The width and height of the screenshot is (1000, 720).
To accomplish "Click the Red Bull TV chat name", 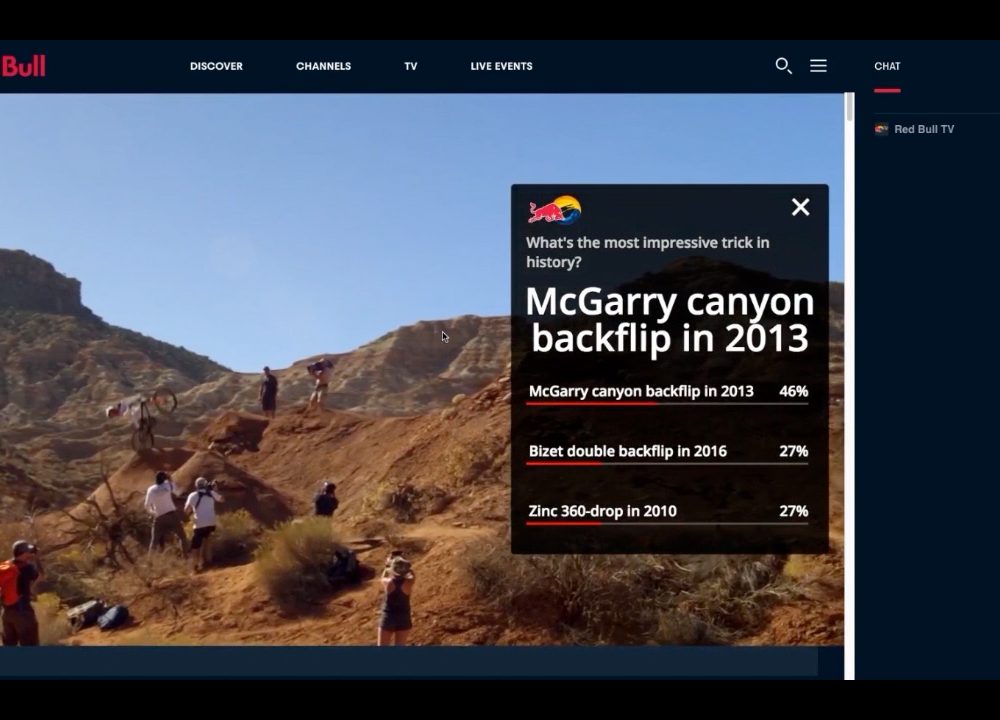I will pyautogui.click(x=924, y=129).
